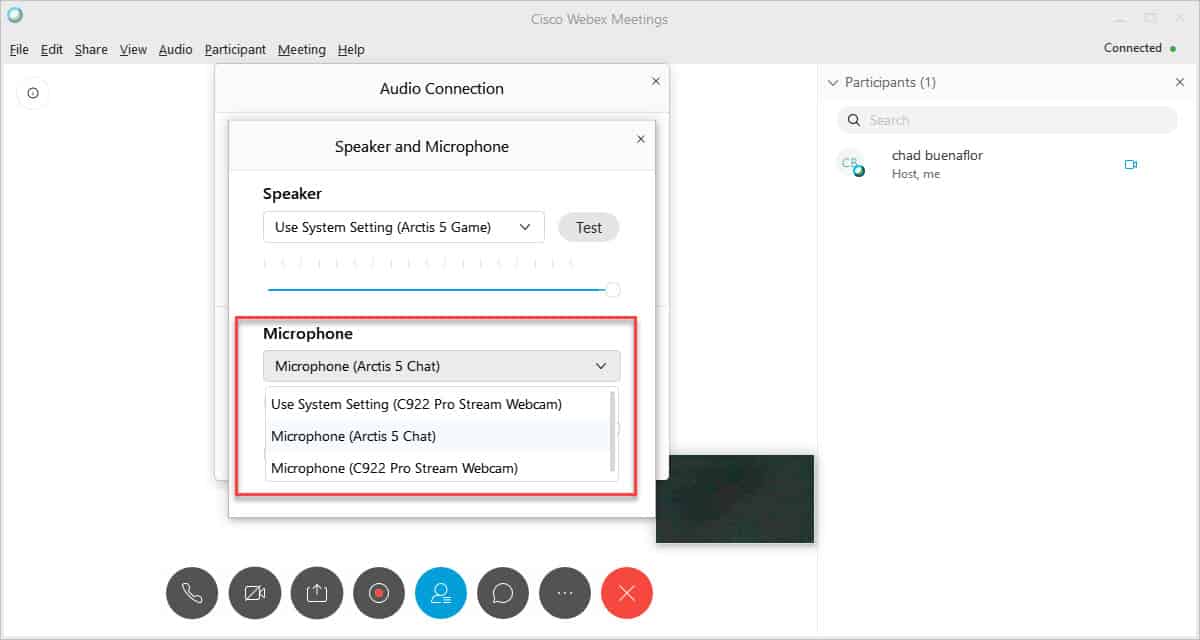The height and width of the screenshot is (640, 1200).
Task: Open the Participant menu
Action: tap(235, 49)
